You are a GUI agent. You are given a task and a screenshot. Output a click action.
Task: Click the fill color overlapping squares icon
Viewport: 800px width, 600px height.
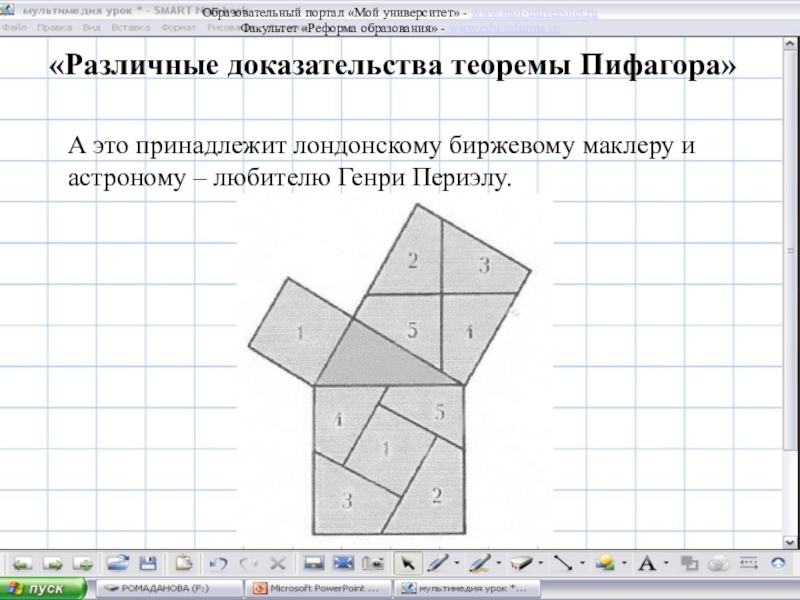click(689, 563)
